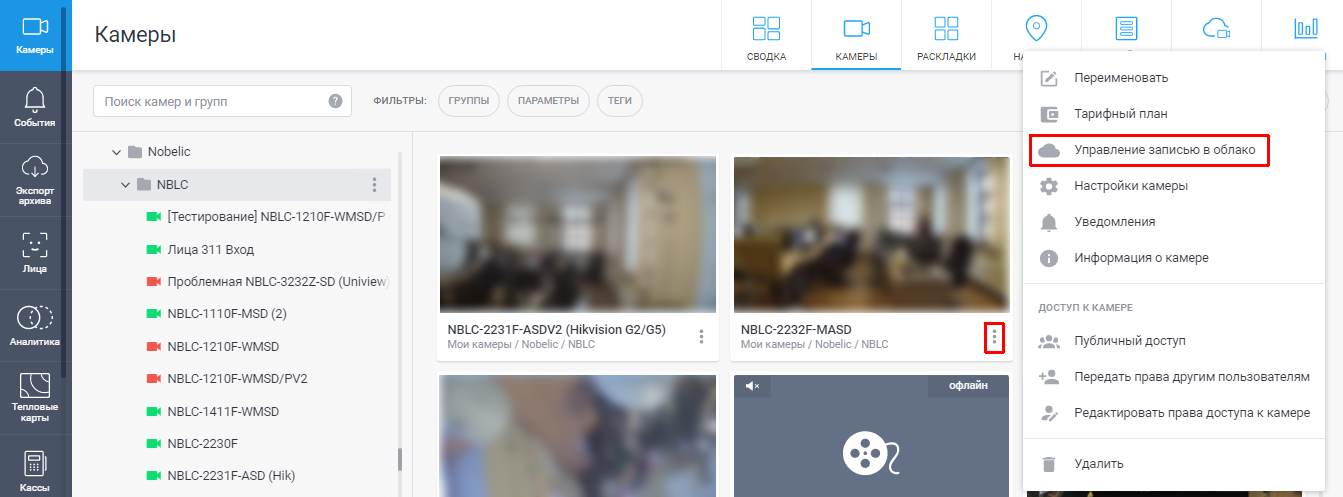
Task: Click the help question icon in the search field
Action: tap(335, 101)
